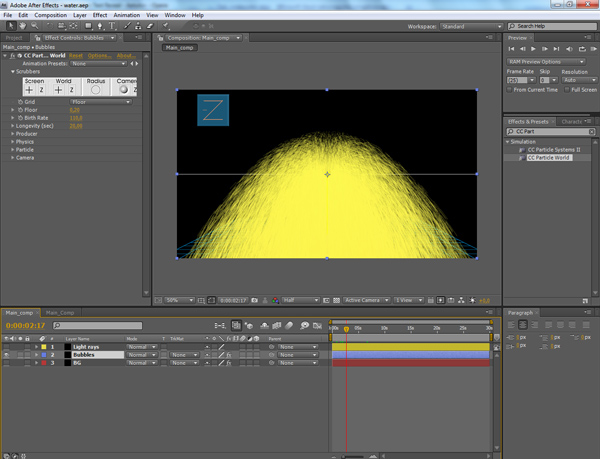Switch to the Project tab
600x459 pixels.
pyautogui.click(x=14, y=38)
